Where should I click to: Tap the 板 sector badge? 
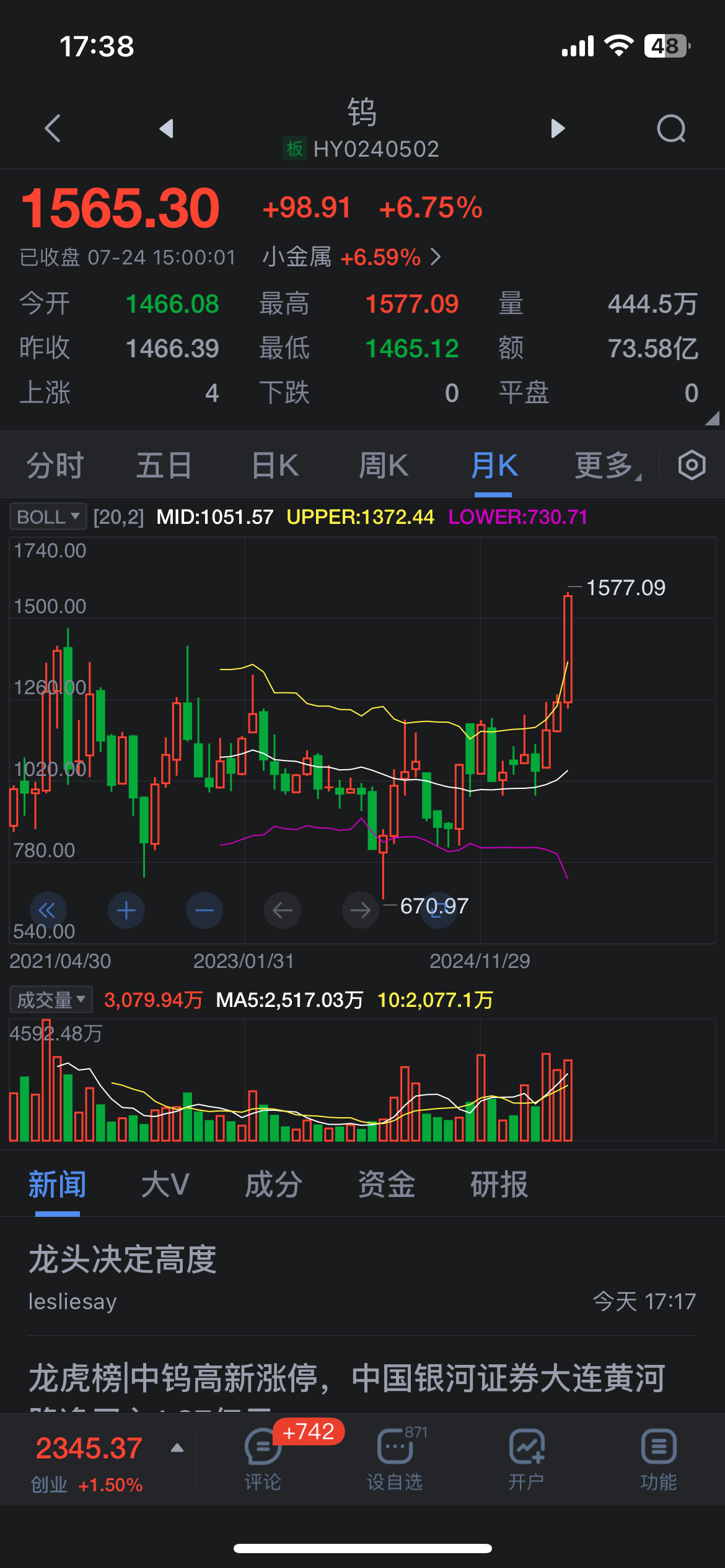coord(295,149)
